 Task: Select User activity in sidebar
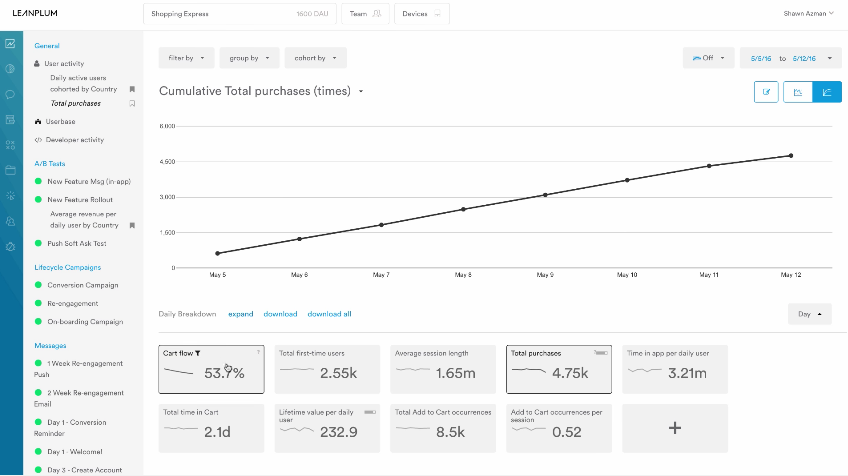point(64,63)
